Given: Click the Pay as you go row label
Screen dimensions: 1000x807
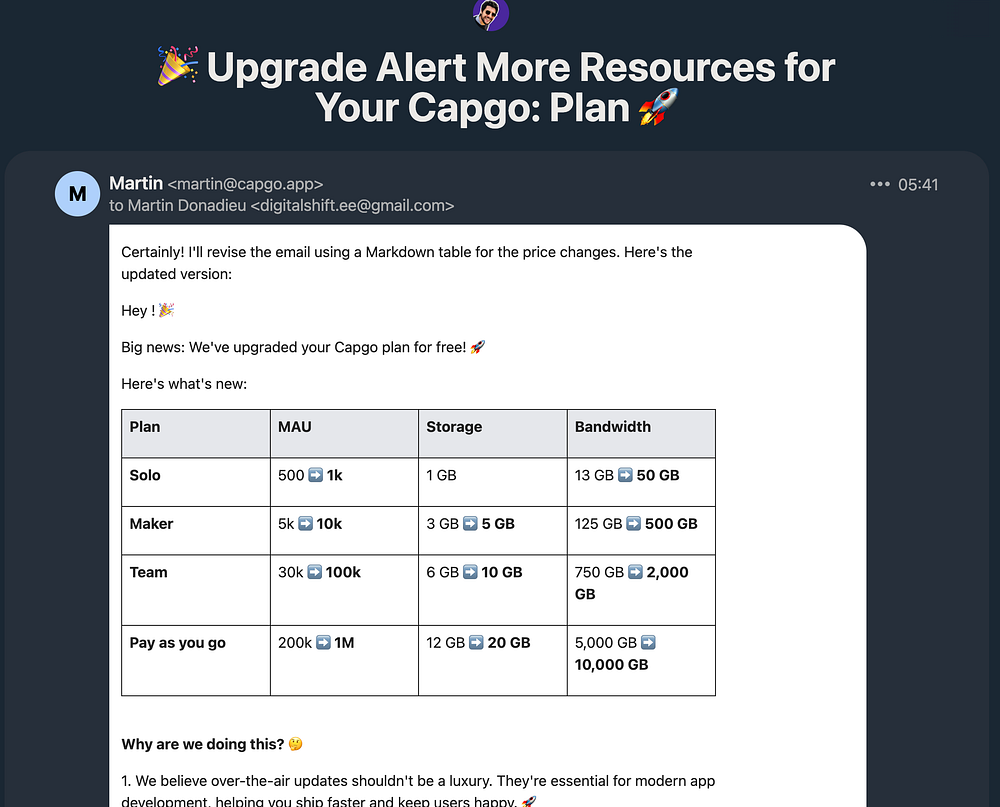Looking at the screenshot, I should click(177, 643).
